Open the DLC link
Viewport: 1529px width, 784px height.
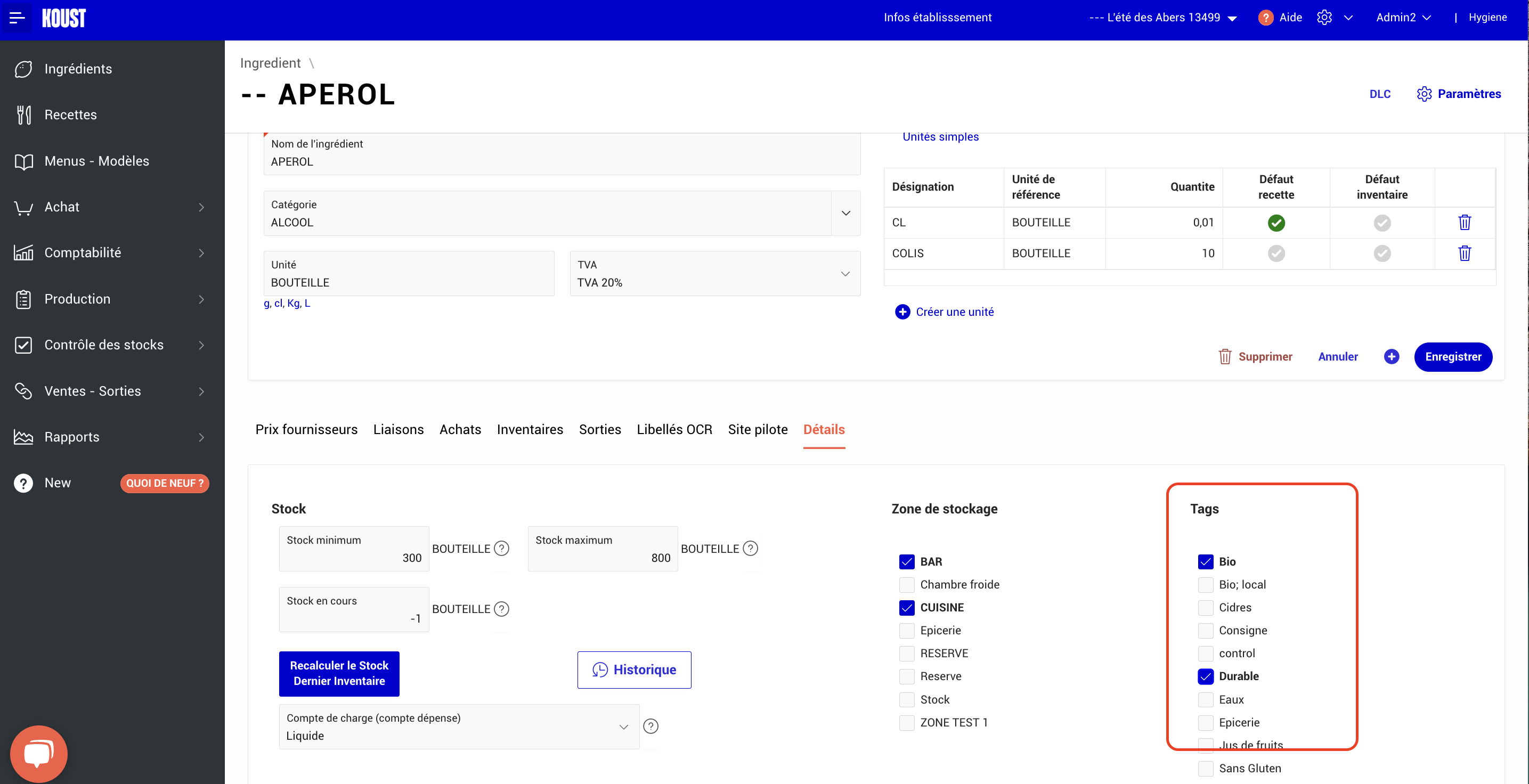[x=1379, y=94]
